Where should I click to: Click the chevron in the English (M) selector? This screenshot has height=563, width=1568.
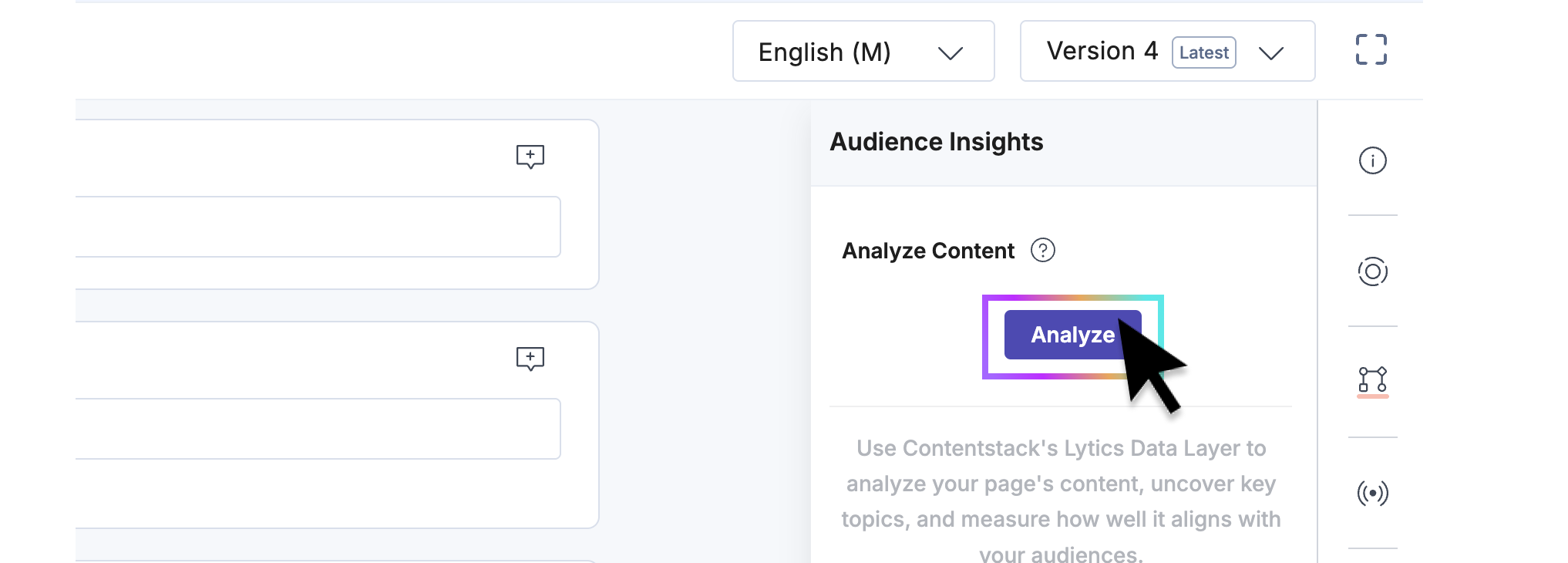tap(950, 52)
